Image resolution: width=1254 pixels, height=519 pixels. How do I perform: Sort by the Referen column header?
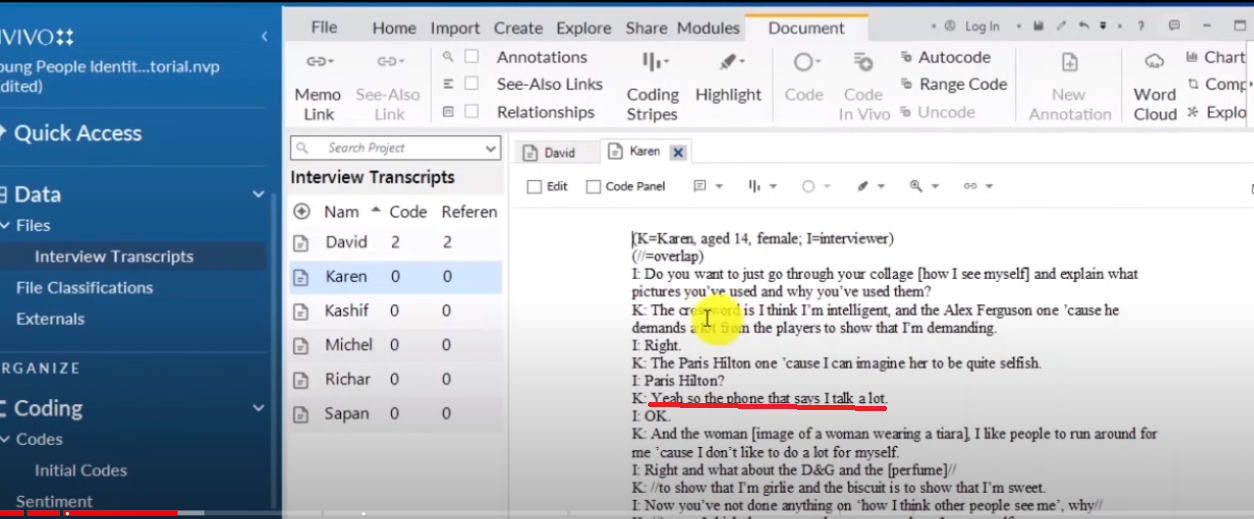click(469, 212)
